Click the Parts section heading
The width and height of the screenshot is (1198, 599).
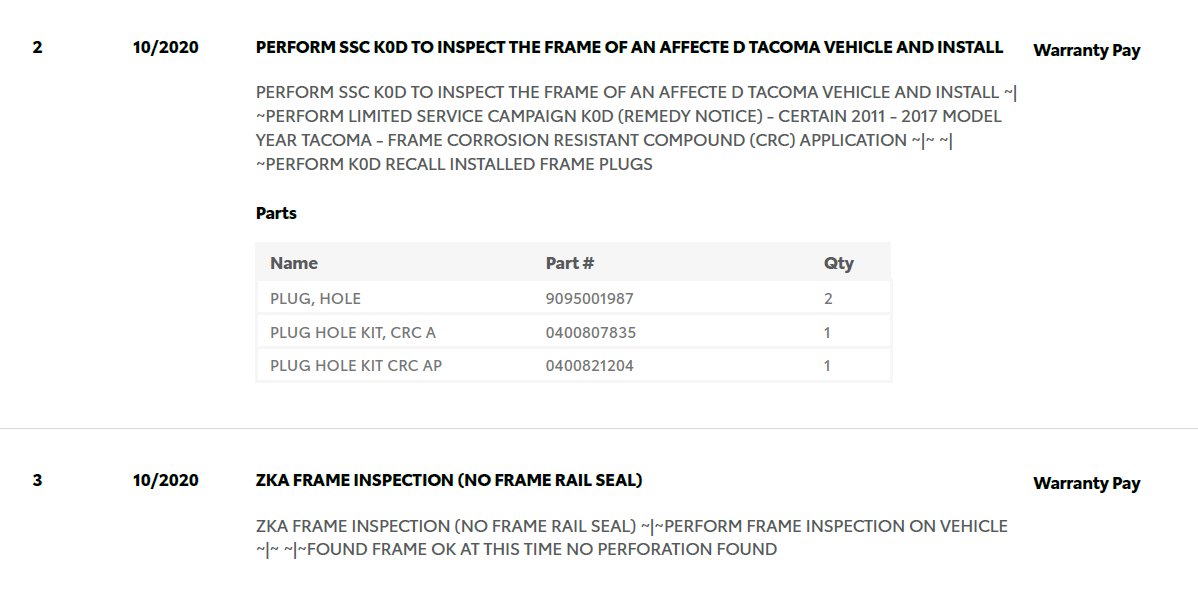click(x=276, y=213)
